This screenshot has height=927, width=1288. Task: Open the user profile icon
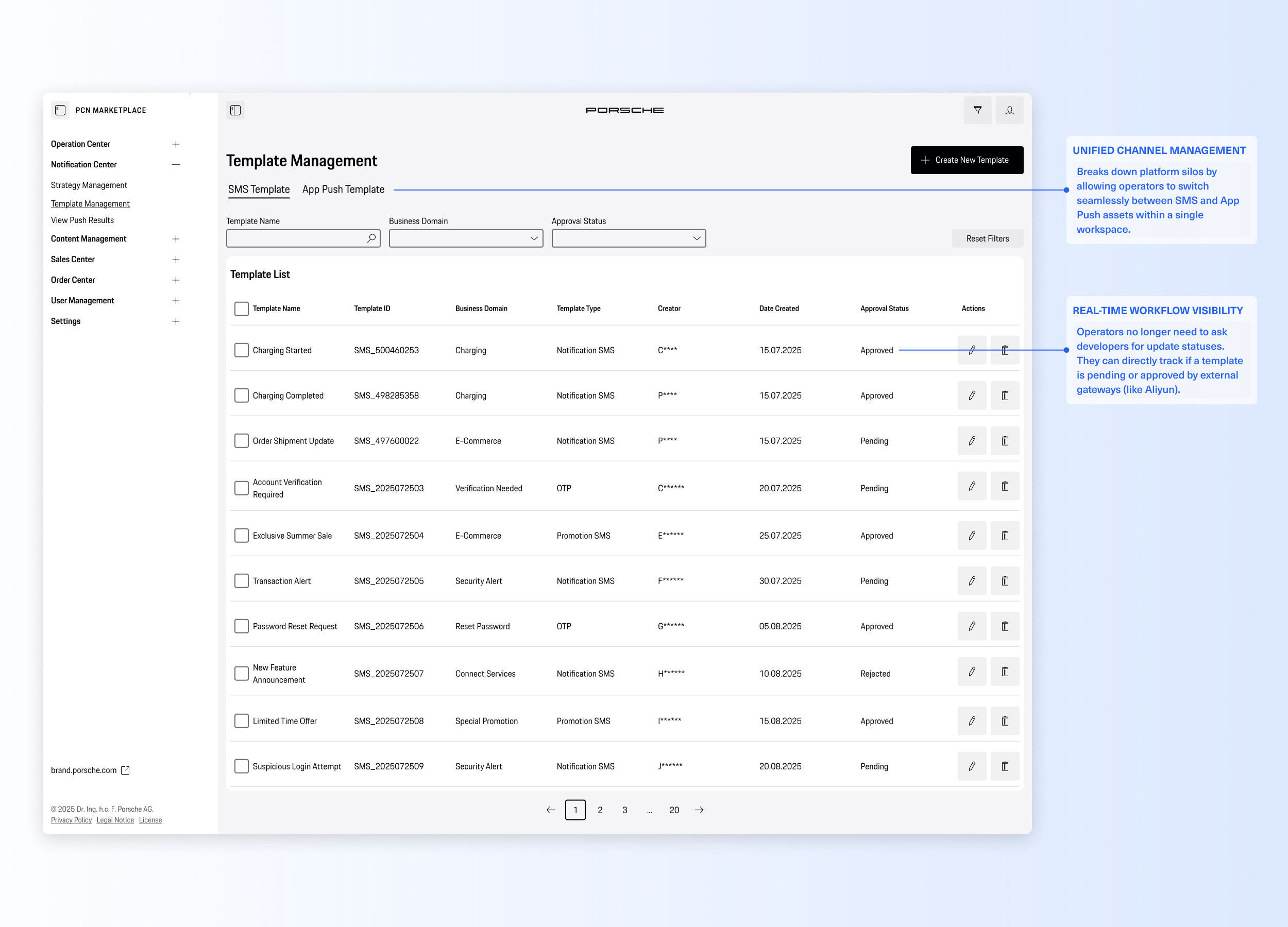tap(1009, 110)
